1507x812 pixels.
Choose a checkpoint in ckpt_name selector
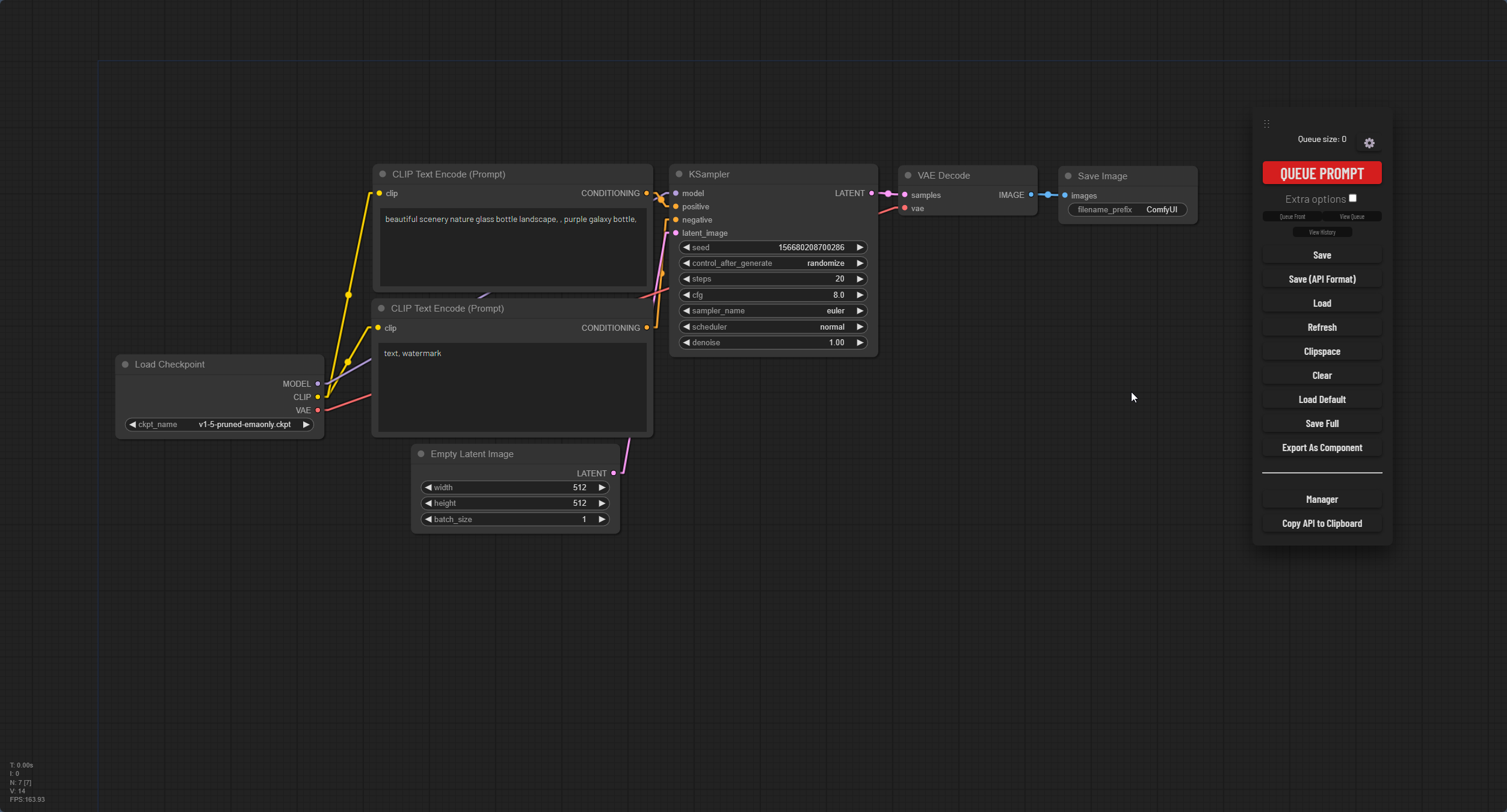tap(220, 425)
